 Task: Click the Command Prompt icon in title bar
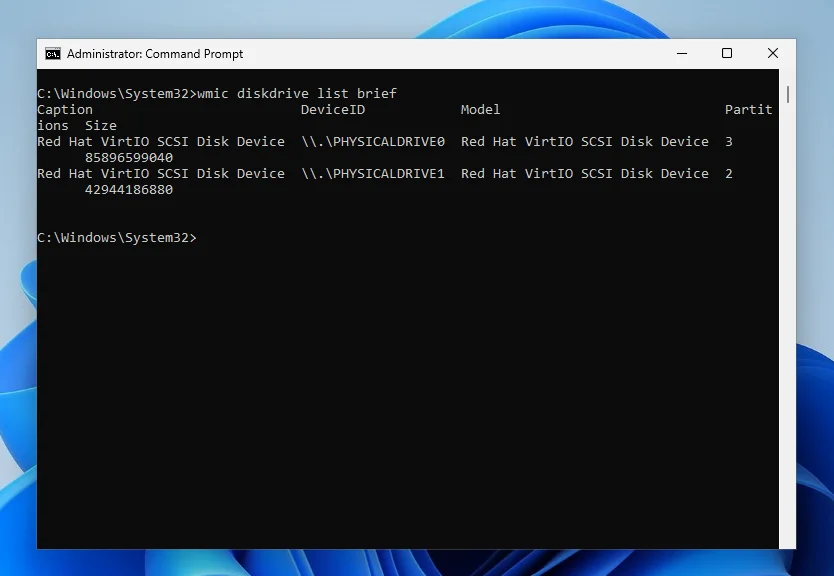click(53, 54)
